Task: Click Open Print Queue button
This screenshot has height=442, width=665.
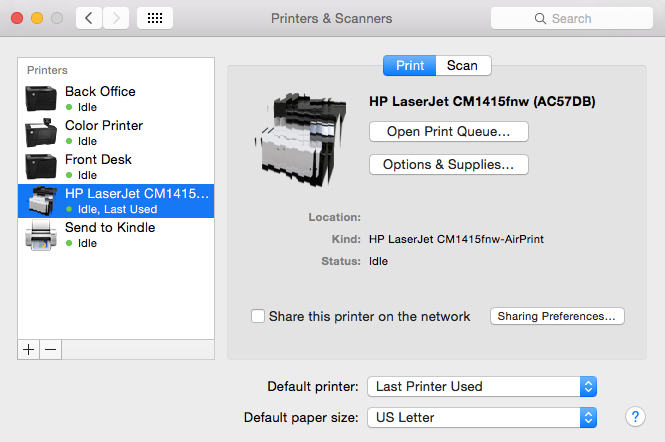Action: pos(449,131)
